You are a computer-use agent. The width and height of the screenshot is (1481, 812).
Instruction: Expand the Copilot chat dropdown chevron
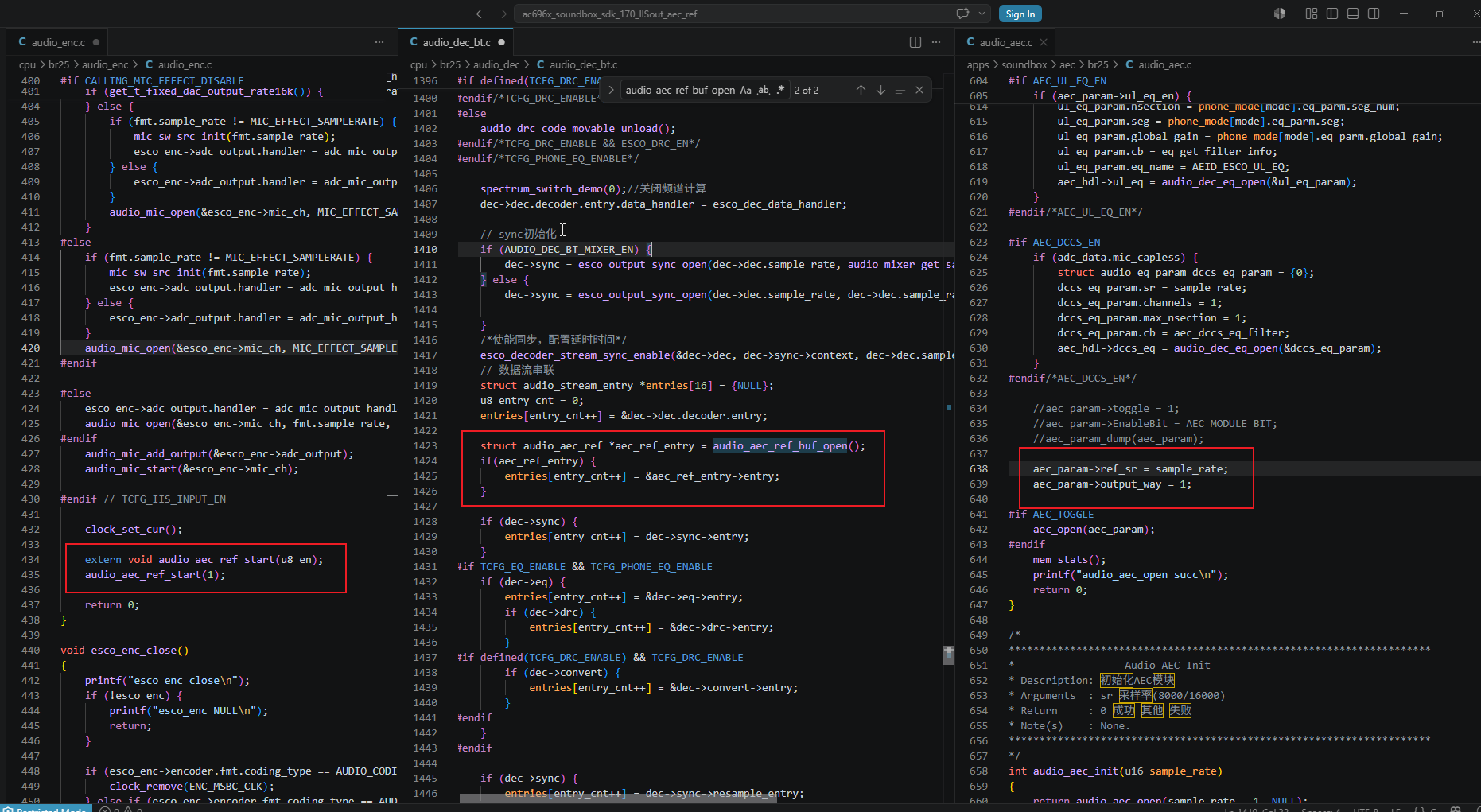coord(982,14)
